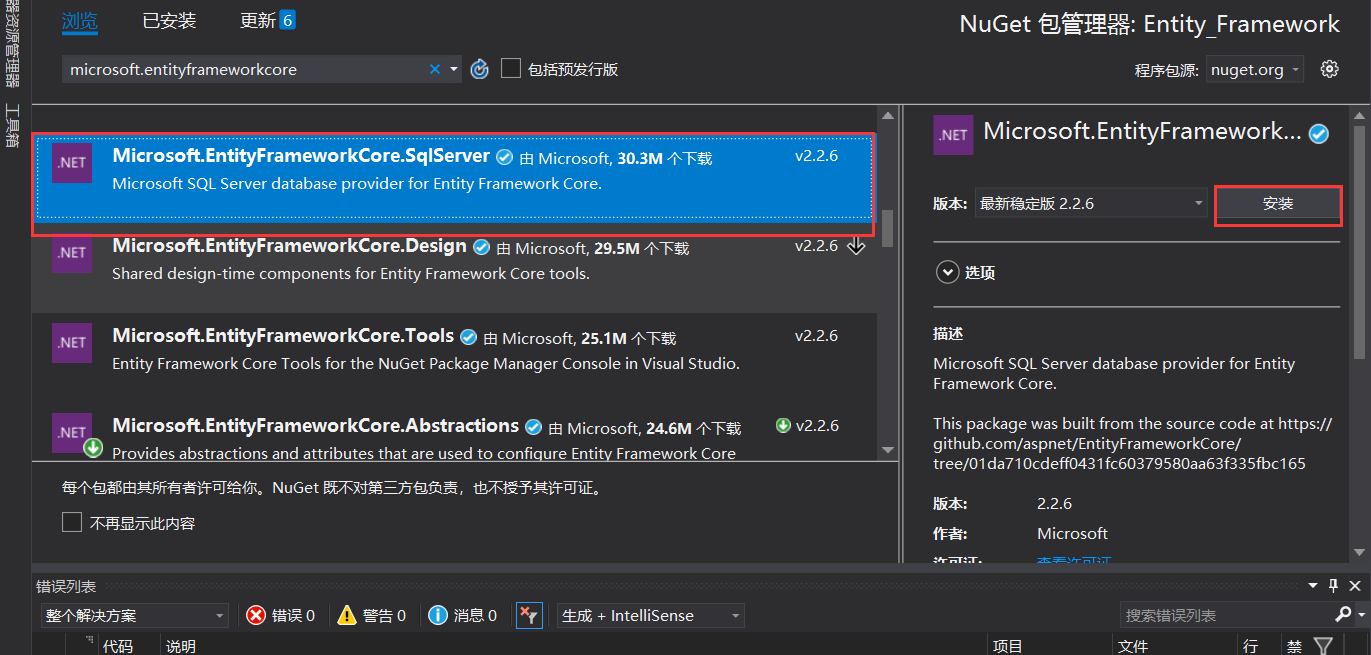Open package source dropdown nuget.org
The width and height of the screenshot is (1371, 655).
[1254, 69]
